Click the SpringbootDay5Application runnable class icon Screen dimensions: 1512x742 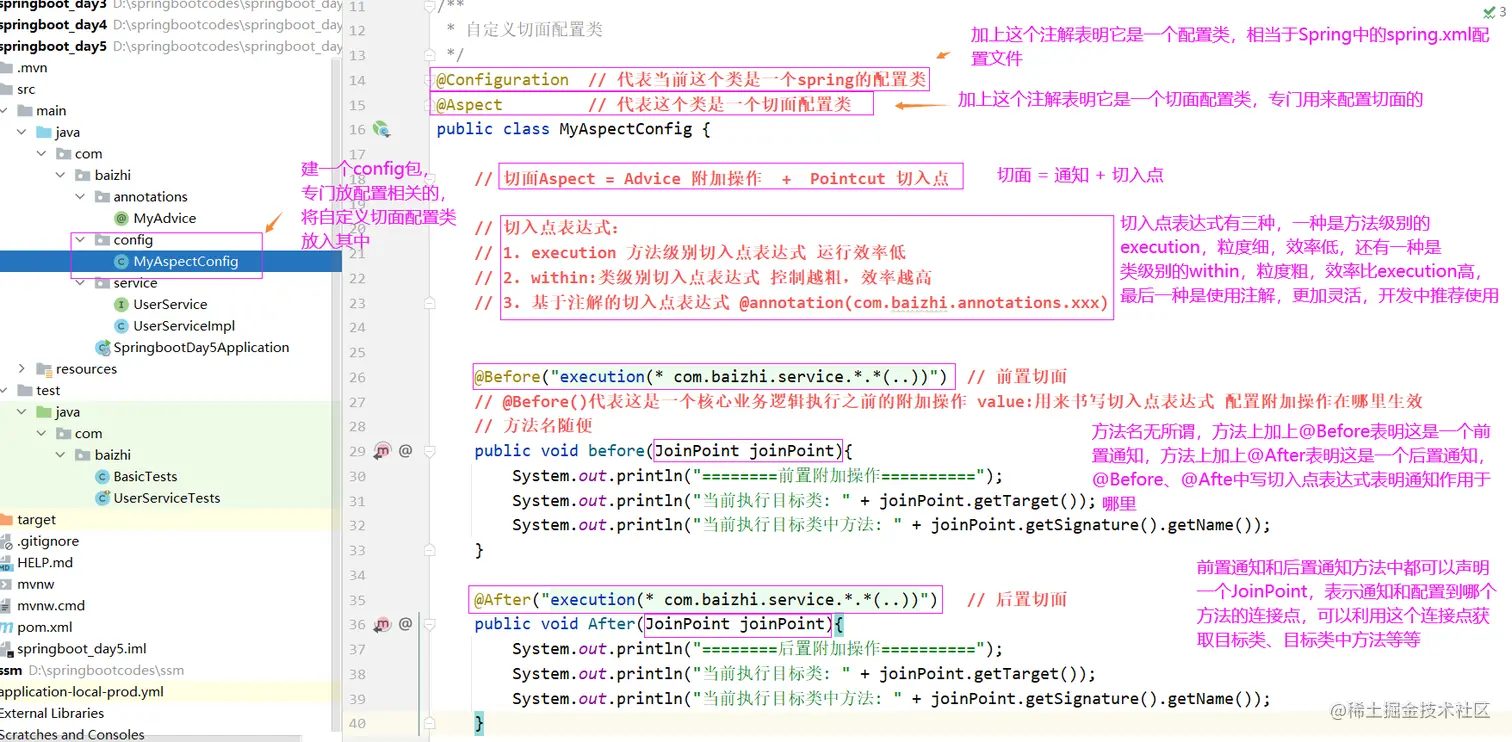(x=102, y=347)
